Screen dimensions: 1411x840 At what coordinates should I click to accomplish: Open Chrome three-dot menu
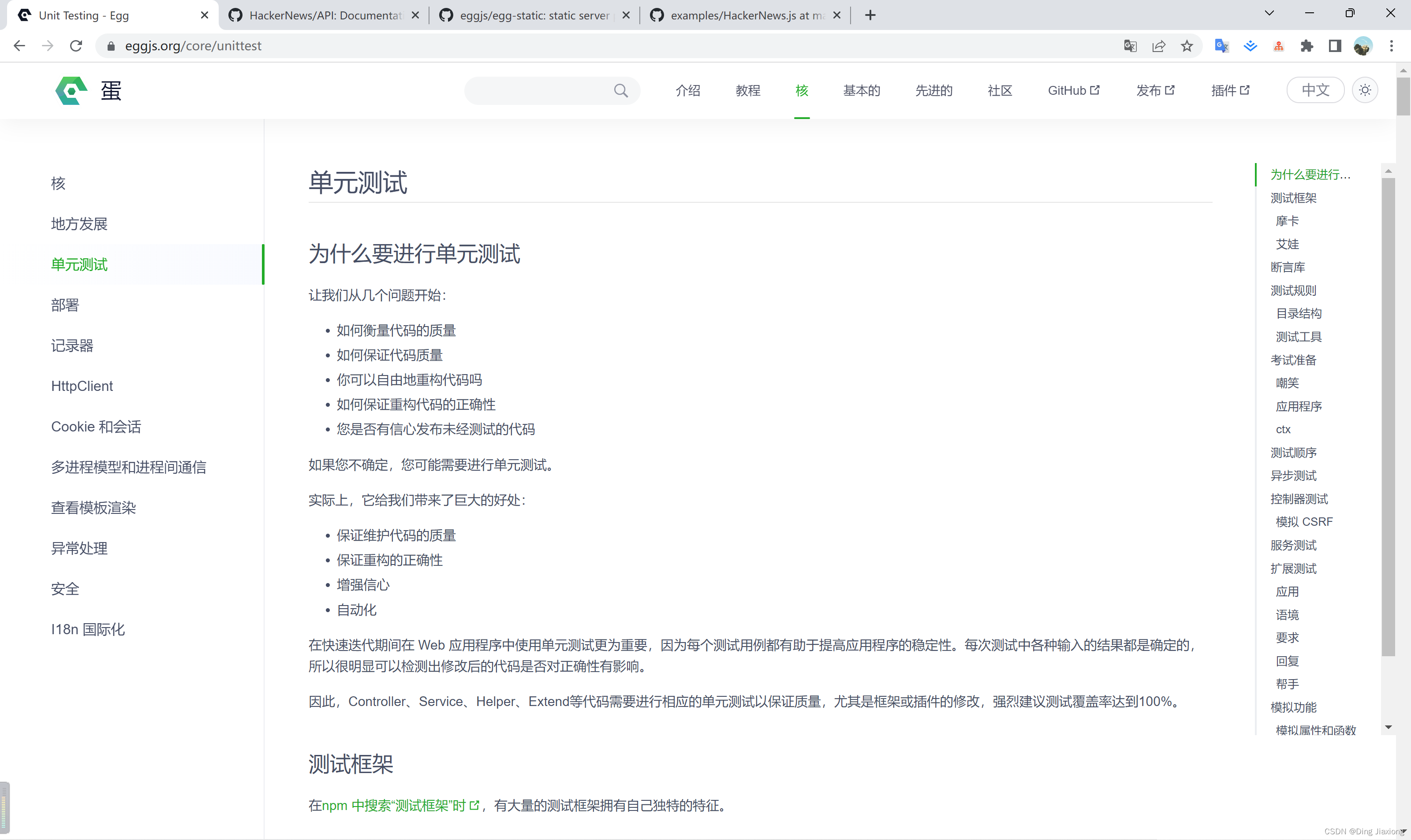1391,46
